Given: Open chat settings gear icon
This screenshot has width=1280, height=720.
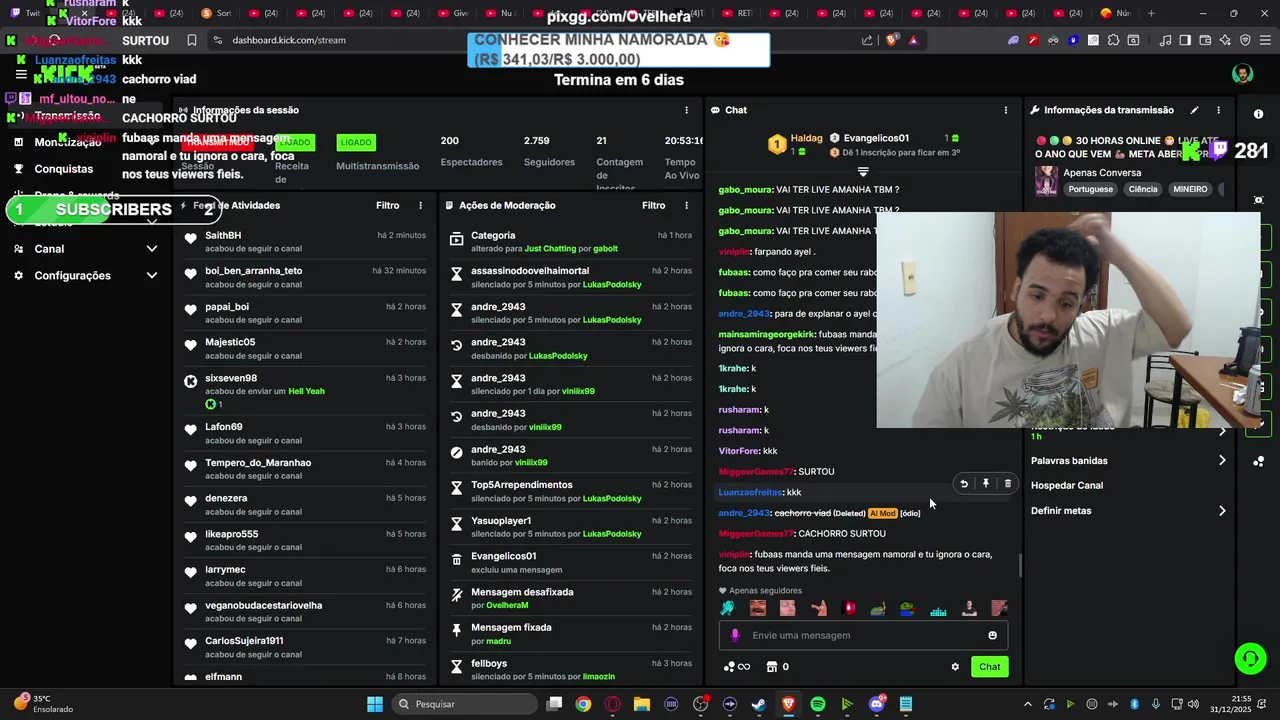Looking at the screenshot, I should 955,667.
